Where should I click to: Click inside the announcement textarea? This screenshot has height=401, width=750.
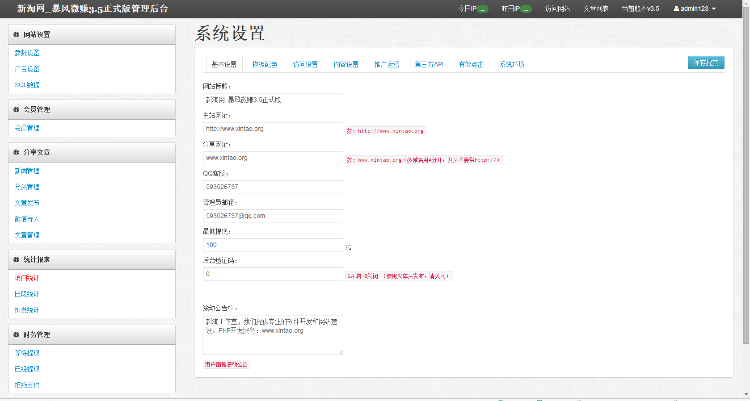[273, 335]
